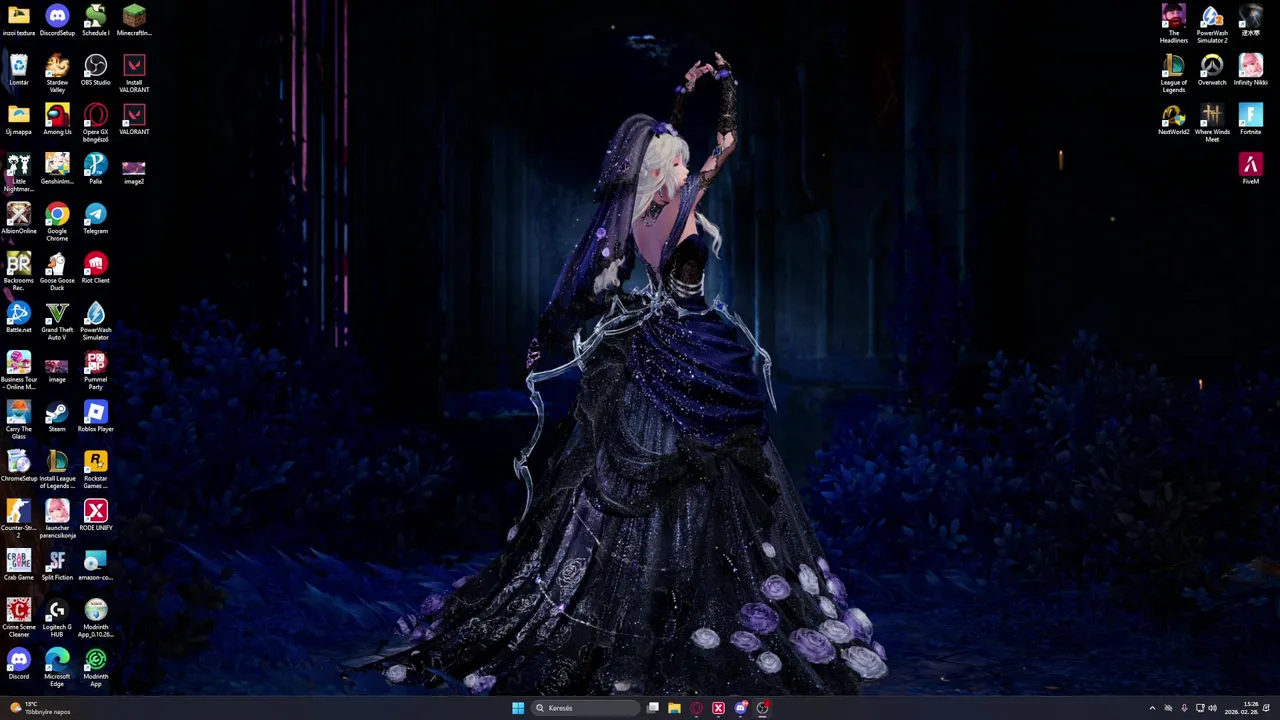Screen dimensions: 1280x720
Task: Open the Logitech G HUB shortcut
Action: (x=57, y=618)
